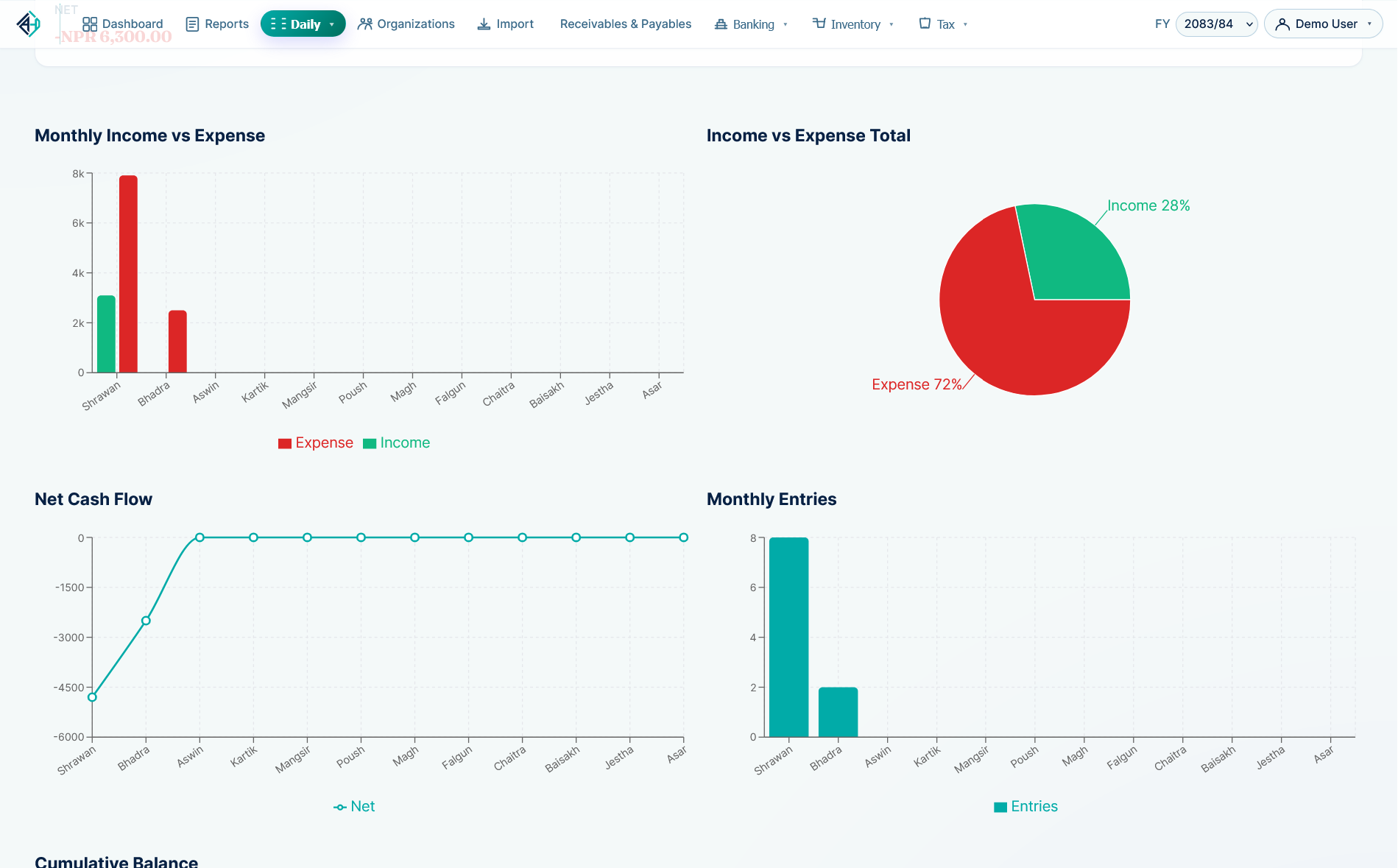Click Shrawan bar in Monthly Entries chart
1398x868 pixels.
coord(789,637)
